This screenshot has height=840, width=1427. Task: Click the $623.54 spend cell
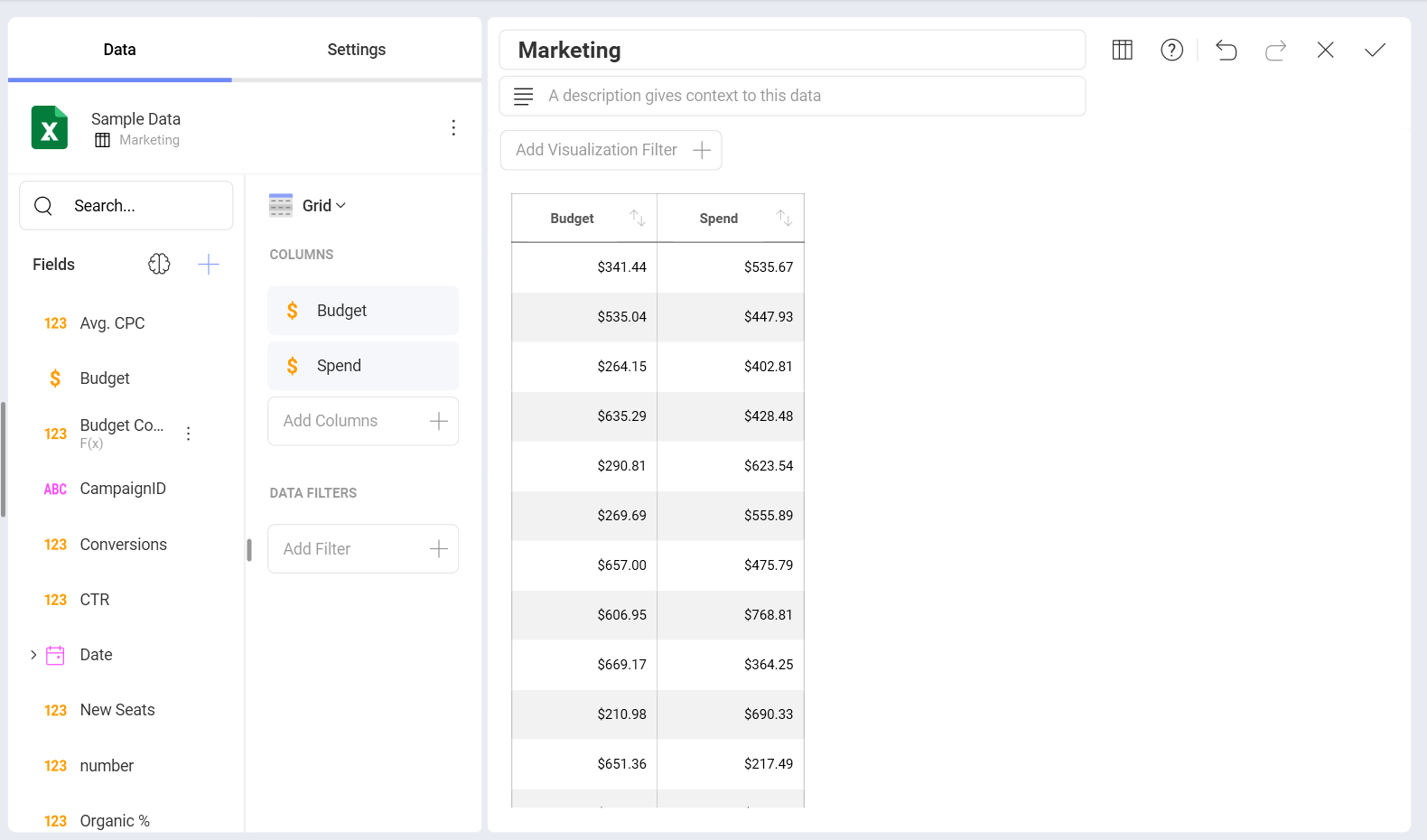click(x=731, y=466)
